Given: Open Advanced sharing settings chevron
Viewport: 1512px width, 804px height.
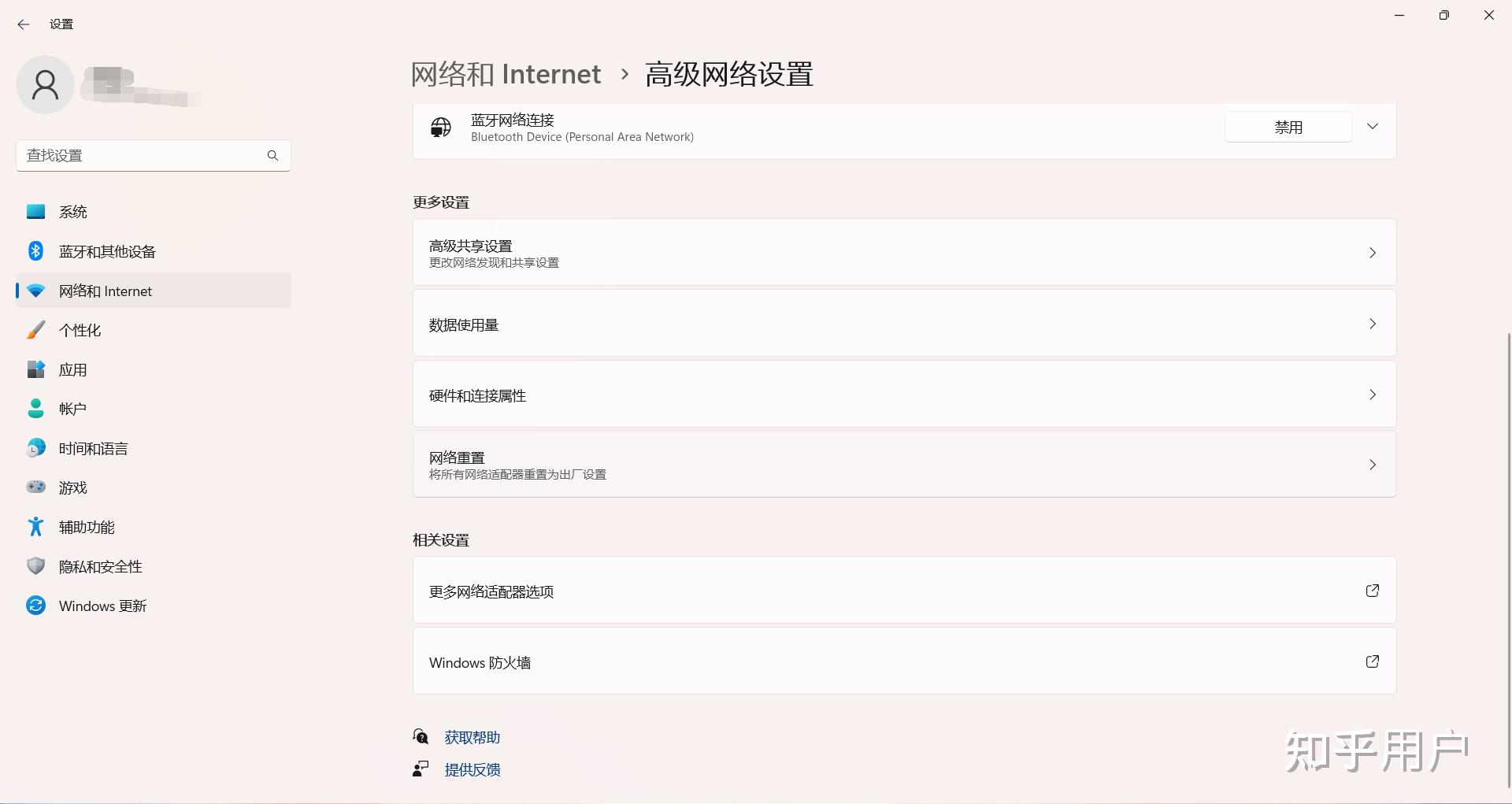Looking at the screenshot, I should click(1372, 253).
